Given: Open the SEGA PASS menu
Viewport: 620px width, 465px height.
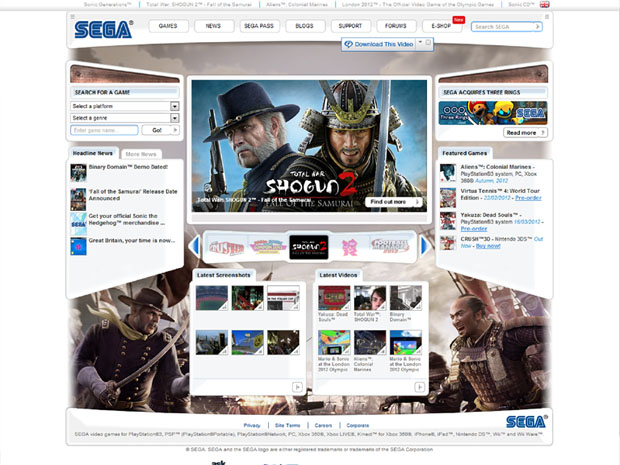Looking at the screenshot, I should 259,26.
